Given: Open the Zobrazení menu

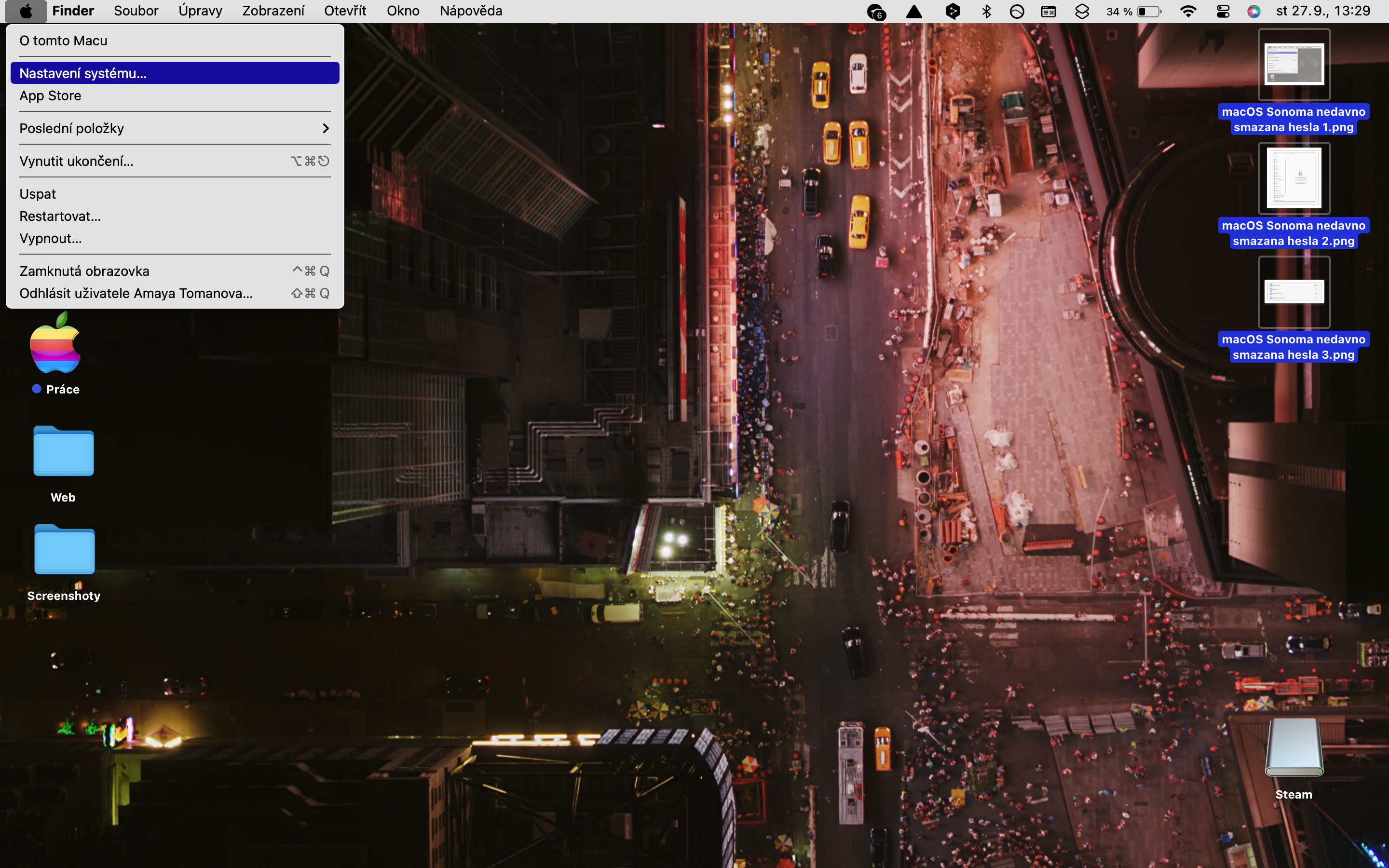Looking at the screenshot, I should click(272, 12).
